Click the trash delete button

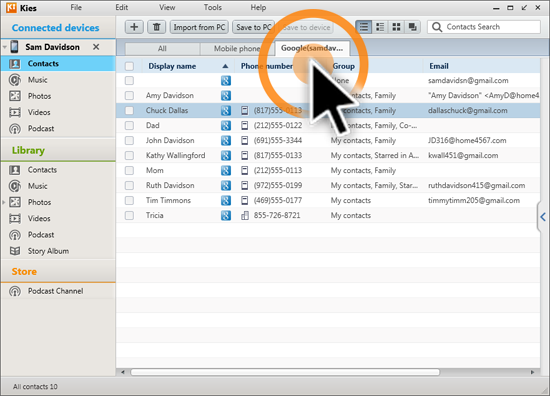pos(156,27)
